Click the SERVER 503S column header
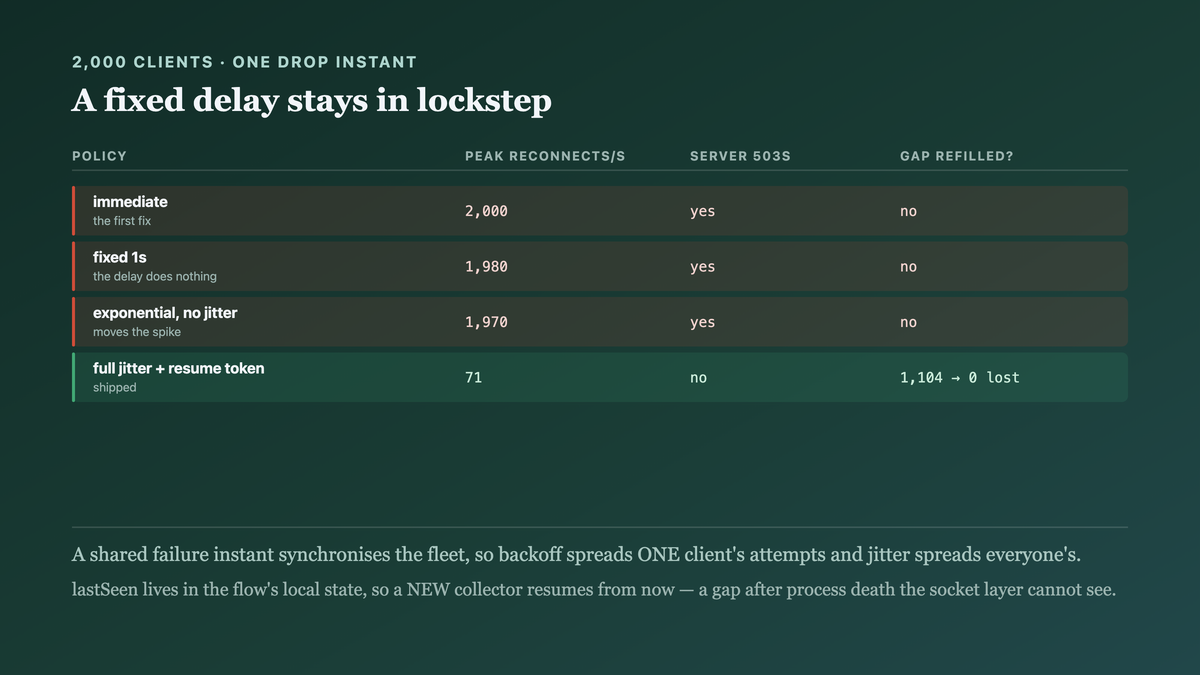Screen dimensions: 1200x675 pyautogui.click(x=740, y=156)
